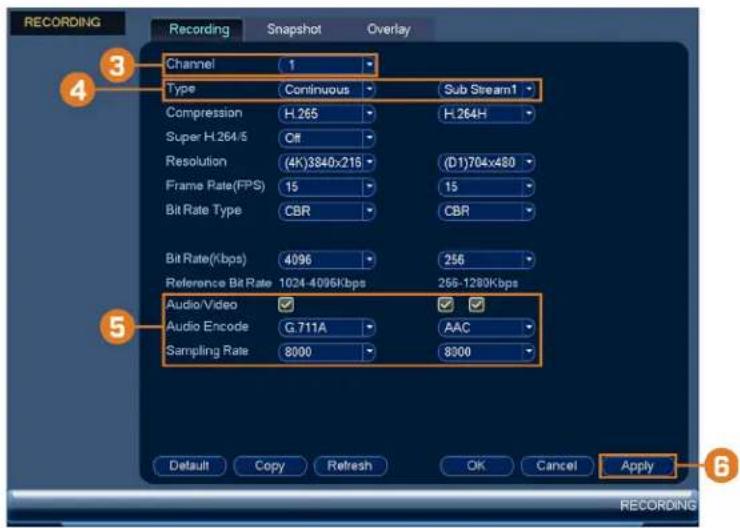
Task: Open the Resolution dropdown showing (D1)704x480
Action: coord(486,163)
